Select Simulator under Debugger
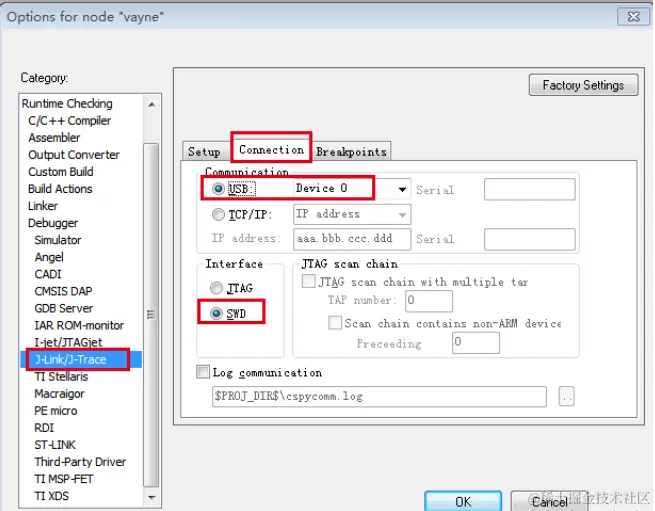 click(58, 240)
